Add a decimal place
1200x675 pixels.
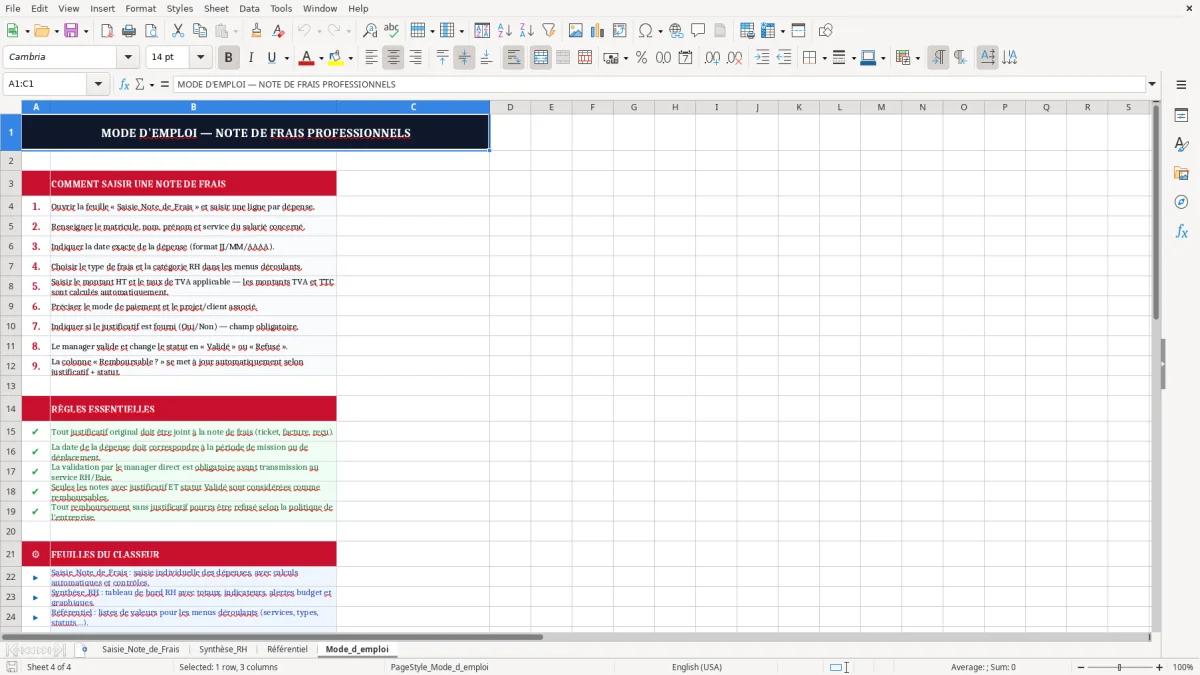tap(713, 58)
